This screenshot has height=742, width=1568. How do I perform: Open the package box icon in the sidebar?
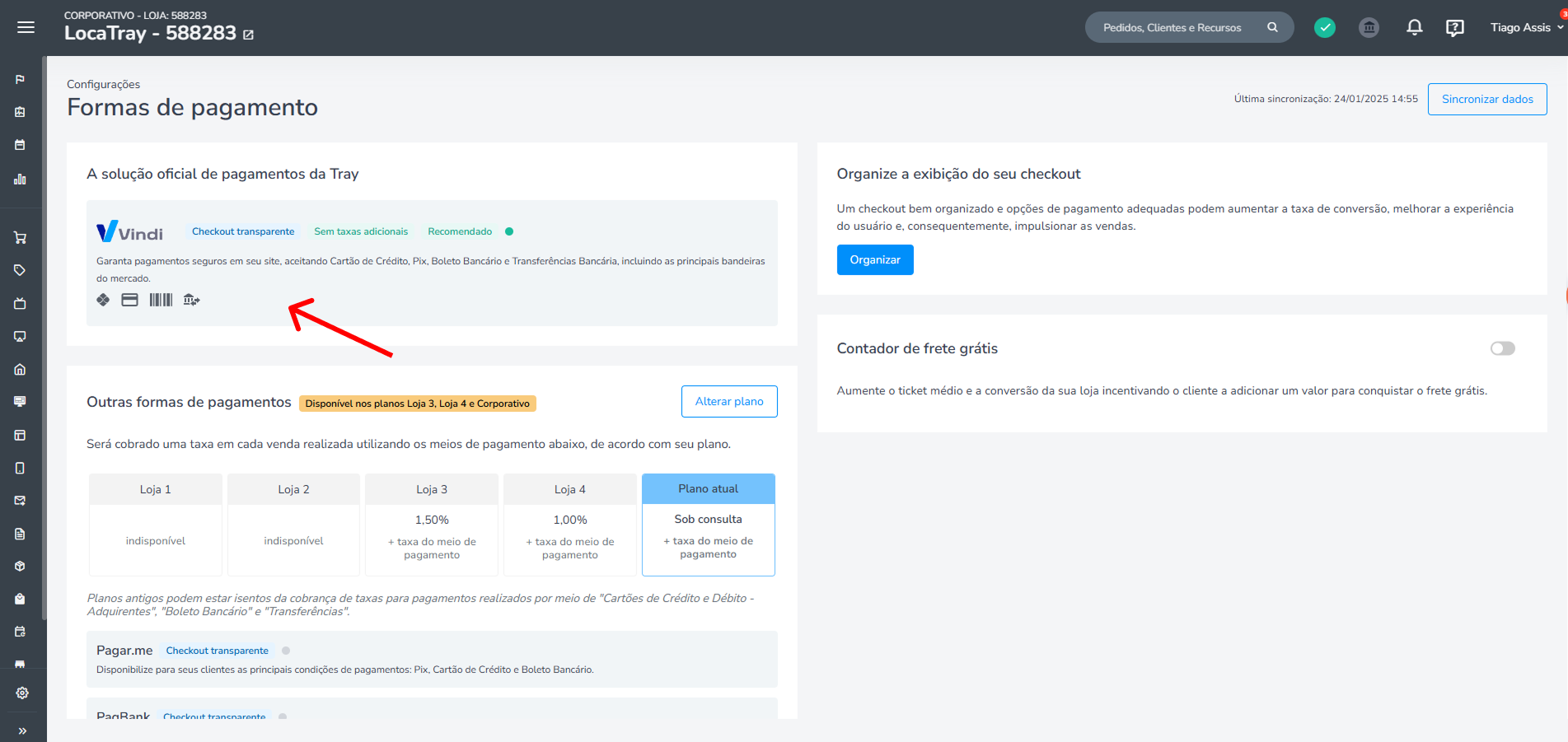[21, 567]
